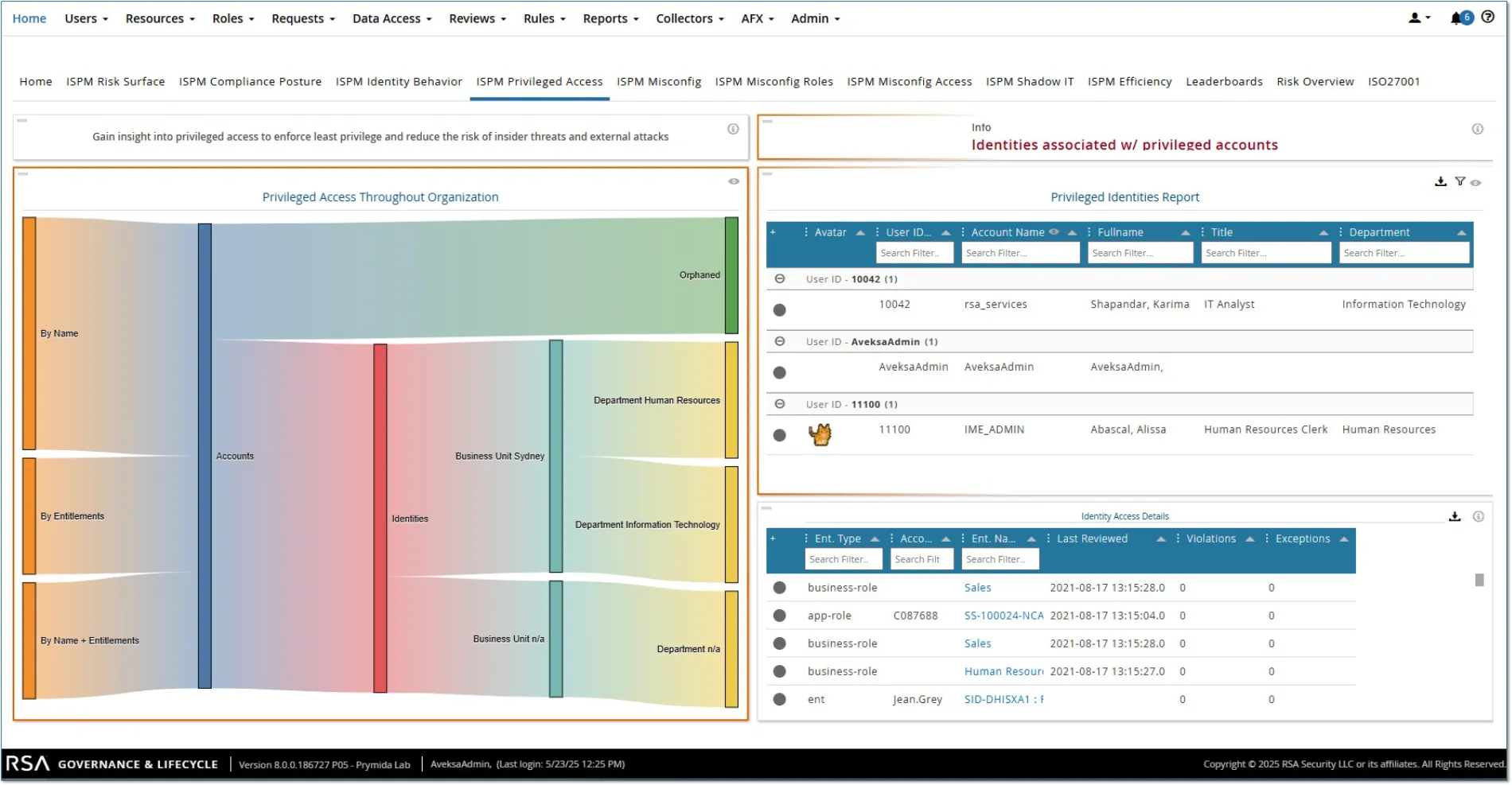Open column menu dots beside User ID
1512x785 pixels.
[x=878, y=232]
